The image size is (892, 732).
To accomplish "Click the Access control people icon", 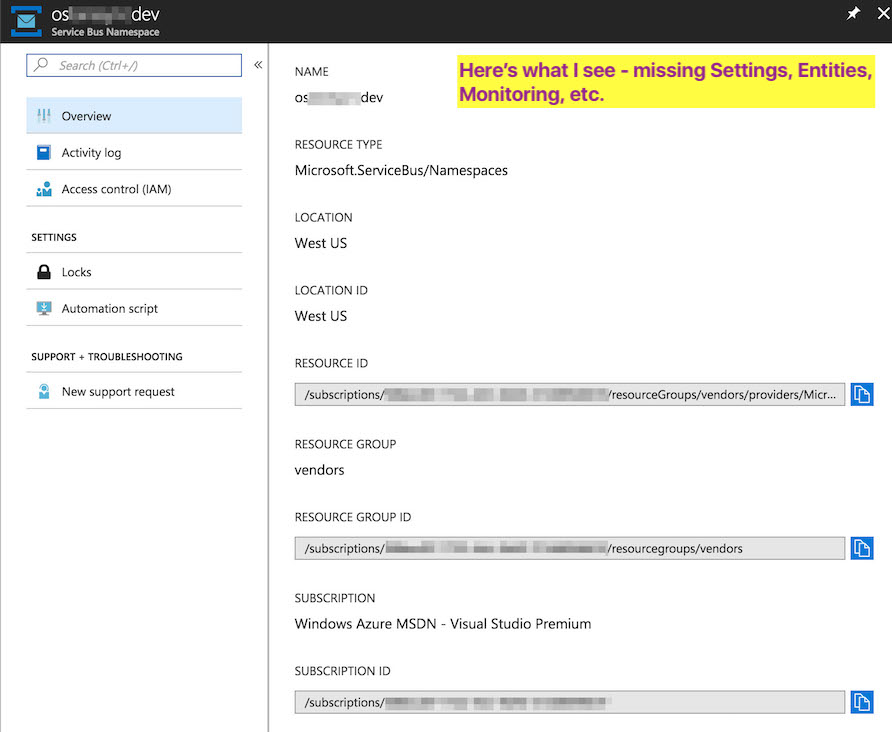I will coord(44,189).
